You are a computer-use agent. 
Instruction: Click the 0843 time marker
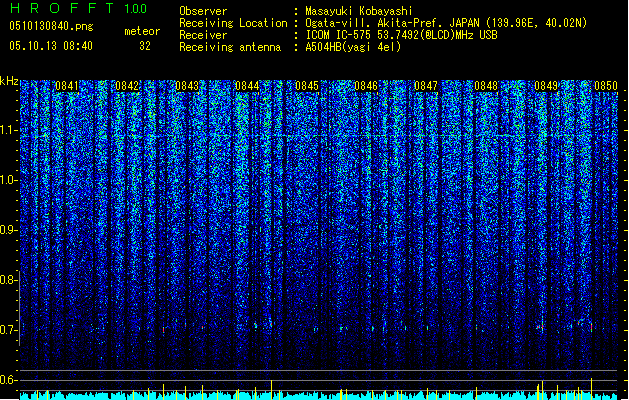click(x=187, y=86)
